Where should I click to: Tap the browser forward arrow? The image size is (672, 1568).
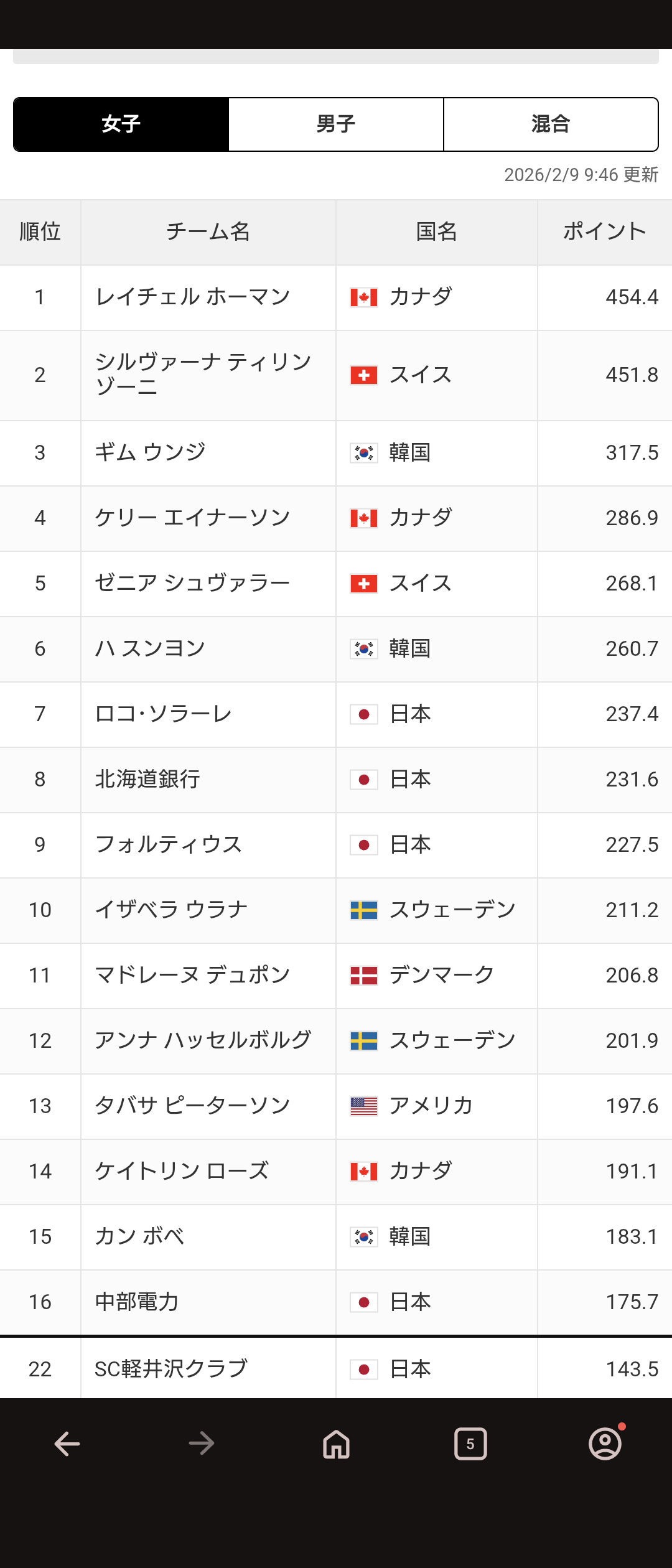202,1444
